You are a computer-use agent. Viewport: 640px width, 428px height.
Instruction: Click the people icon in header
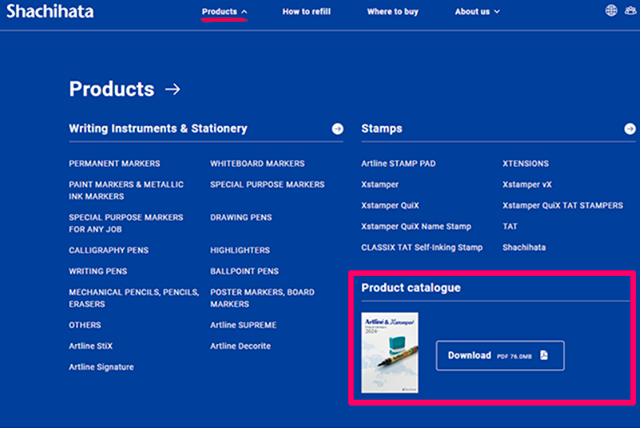(631, 11)
